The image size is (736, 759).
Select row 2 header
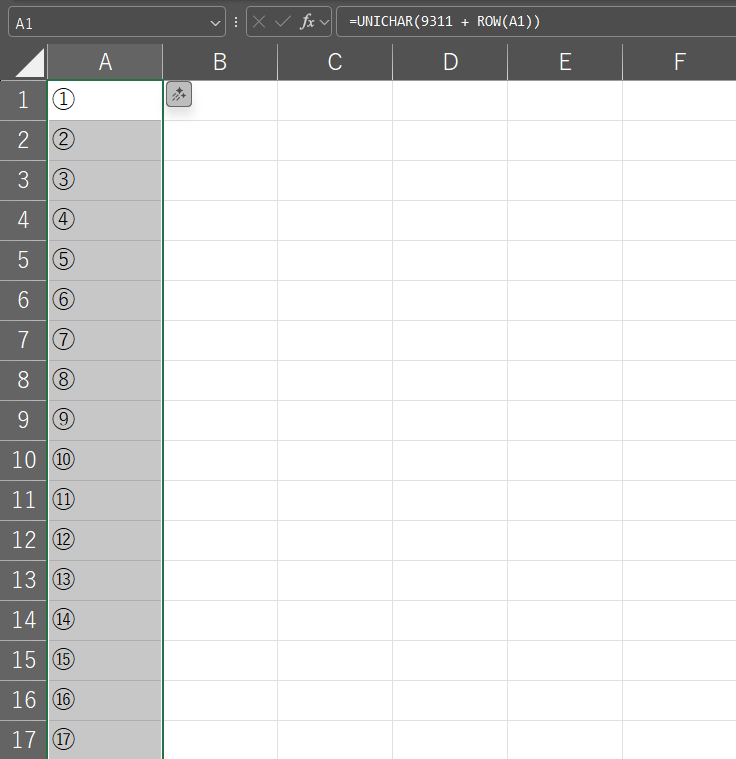click(23, 140)
